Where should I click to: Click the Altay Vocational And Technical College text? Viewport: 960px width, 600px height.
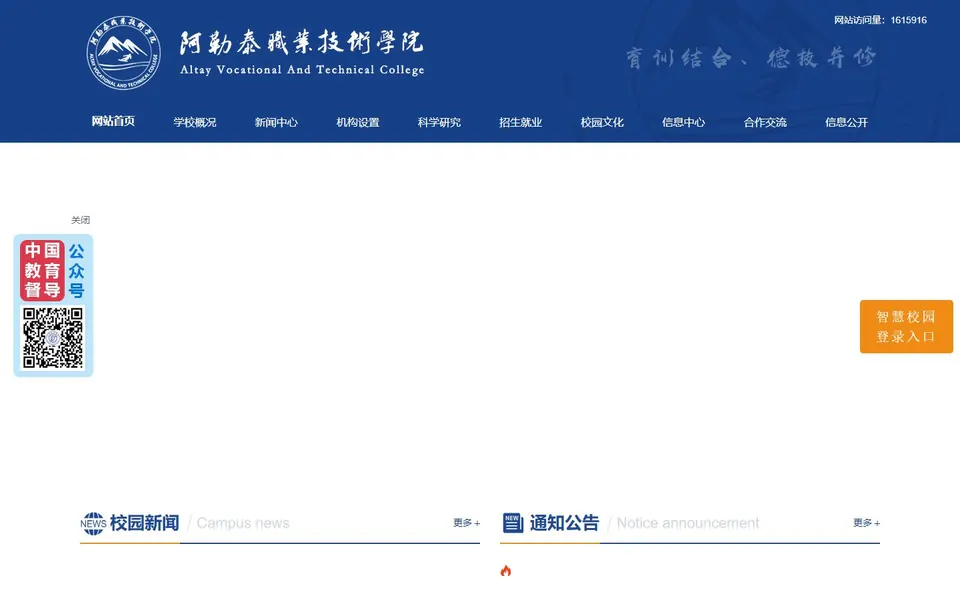click(302, 70)
